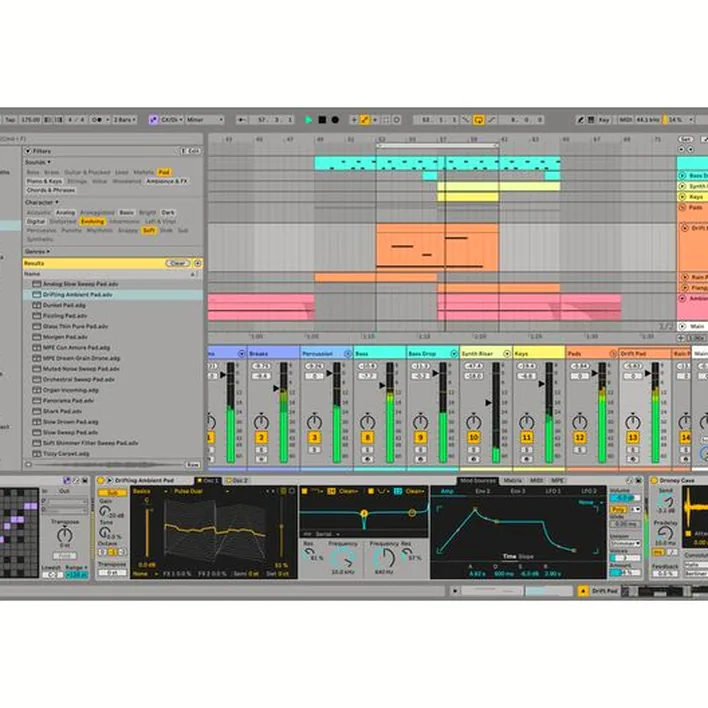This screenshot has width=708, height=708.
Task: Open the Pulse Dual wavetable dropdown
Action: pos(201,491)
